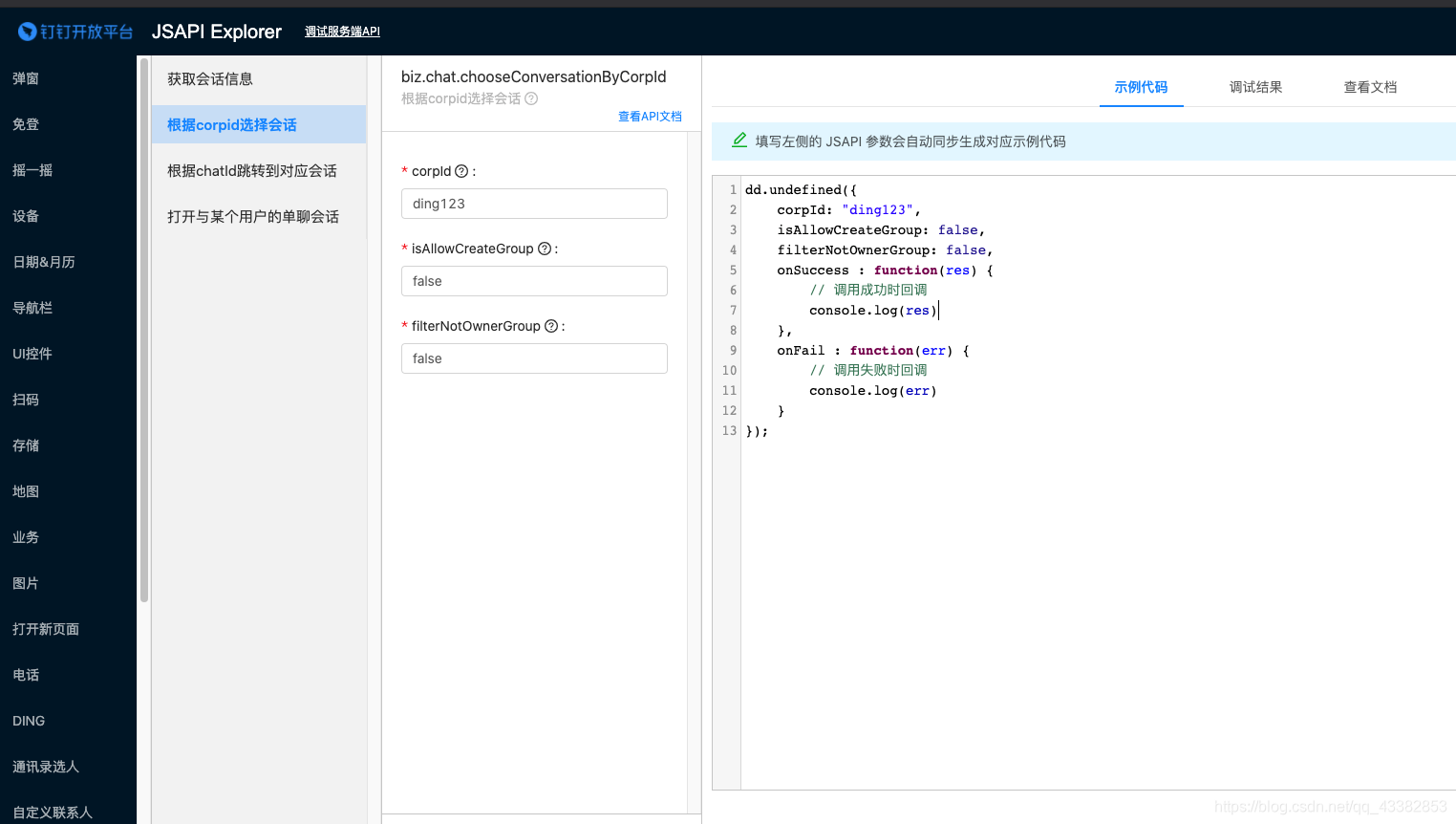1456x824 pixels.
Task: Focus the corpId input field
Action: [534, 204]
